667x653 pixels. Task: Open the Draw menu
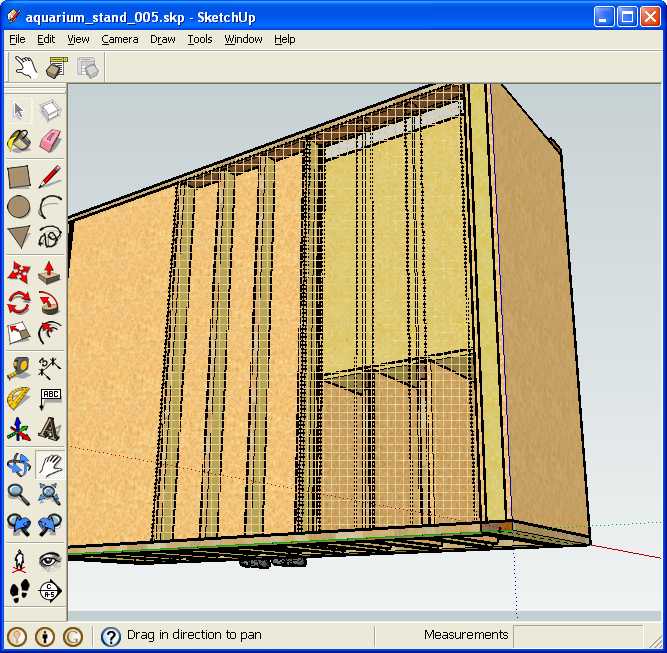coord(162,39)
